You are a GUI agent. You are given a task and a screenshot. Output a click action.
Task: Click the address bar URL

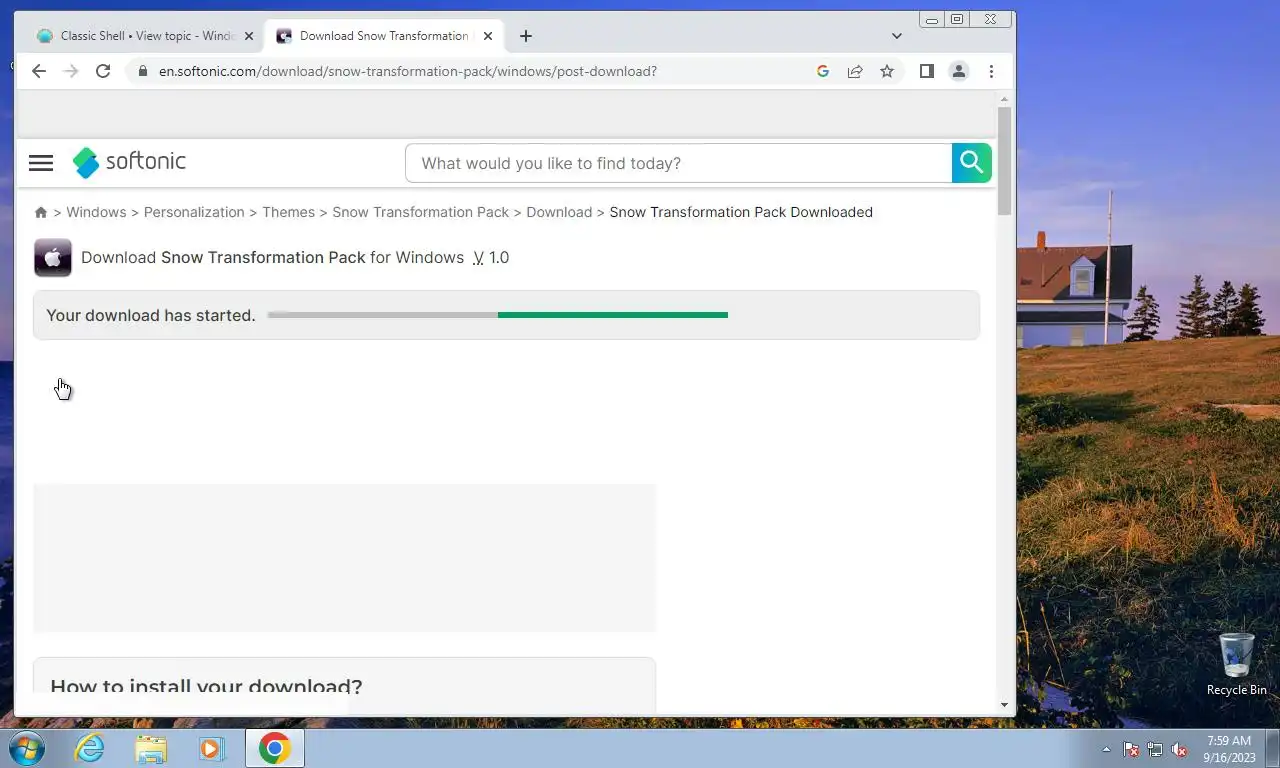pos(408,71)
